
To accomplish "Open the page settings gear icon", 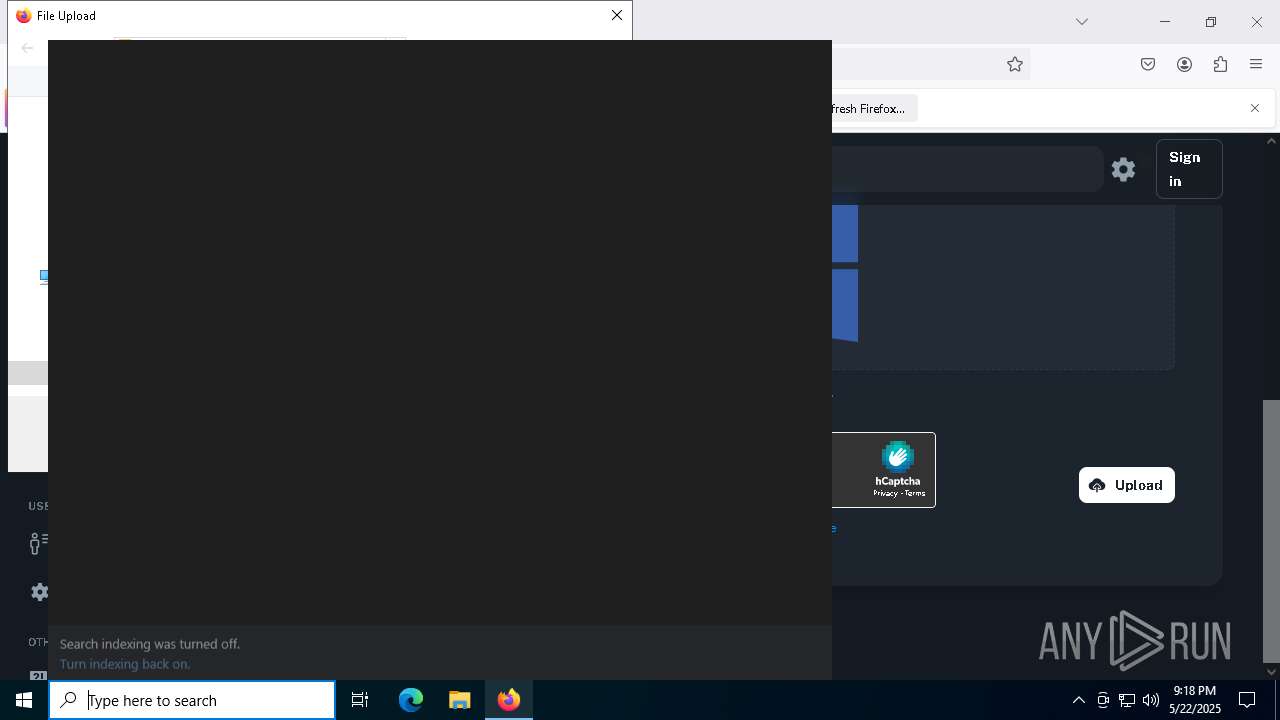I will click(1123, 169).
